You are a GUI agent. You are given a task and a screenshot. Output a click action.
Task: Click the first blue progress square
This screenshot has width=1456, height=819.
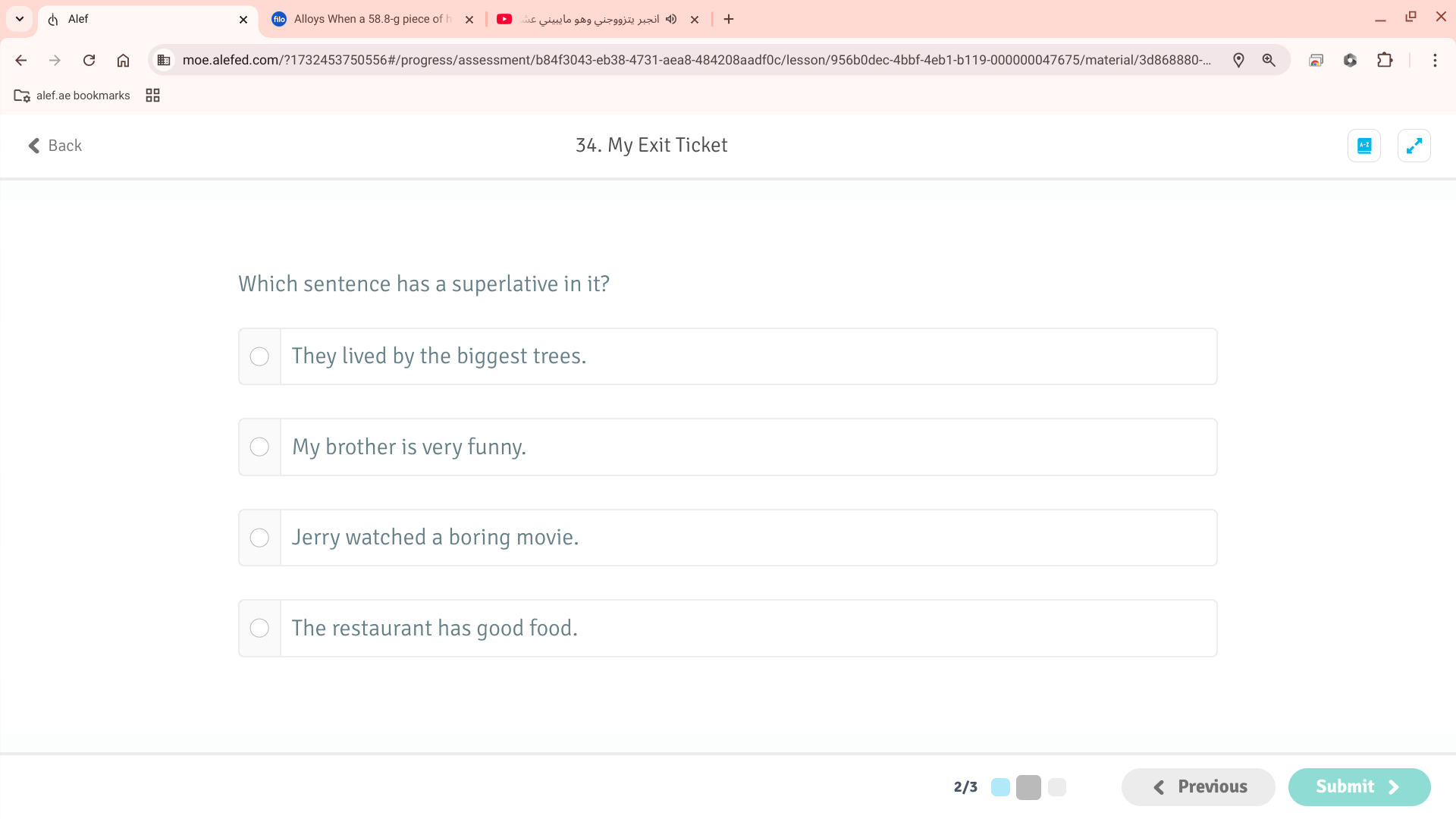click(x=1000, y=787)
